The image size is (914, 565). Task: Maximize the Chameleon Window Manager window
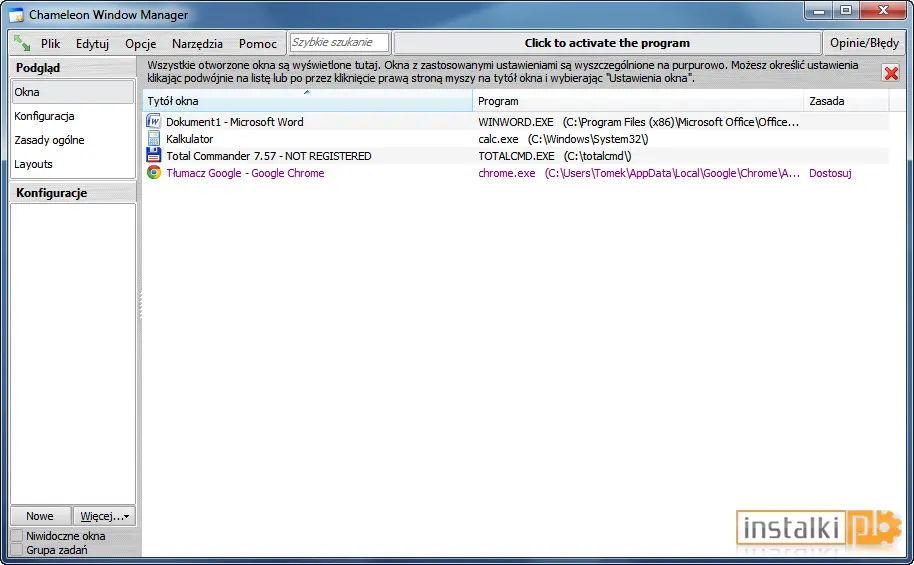[x=846, y=11]
